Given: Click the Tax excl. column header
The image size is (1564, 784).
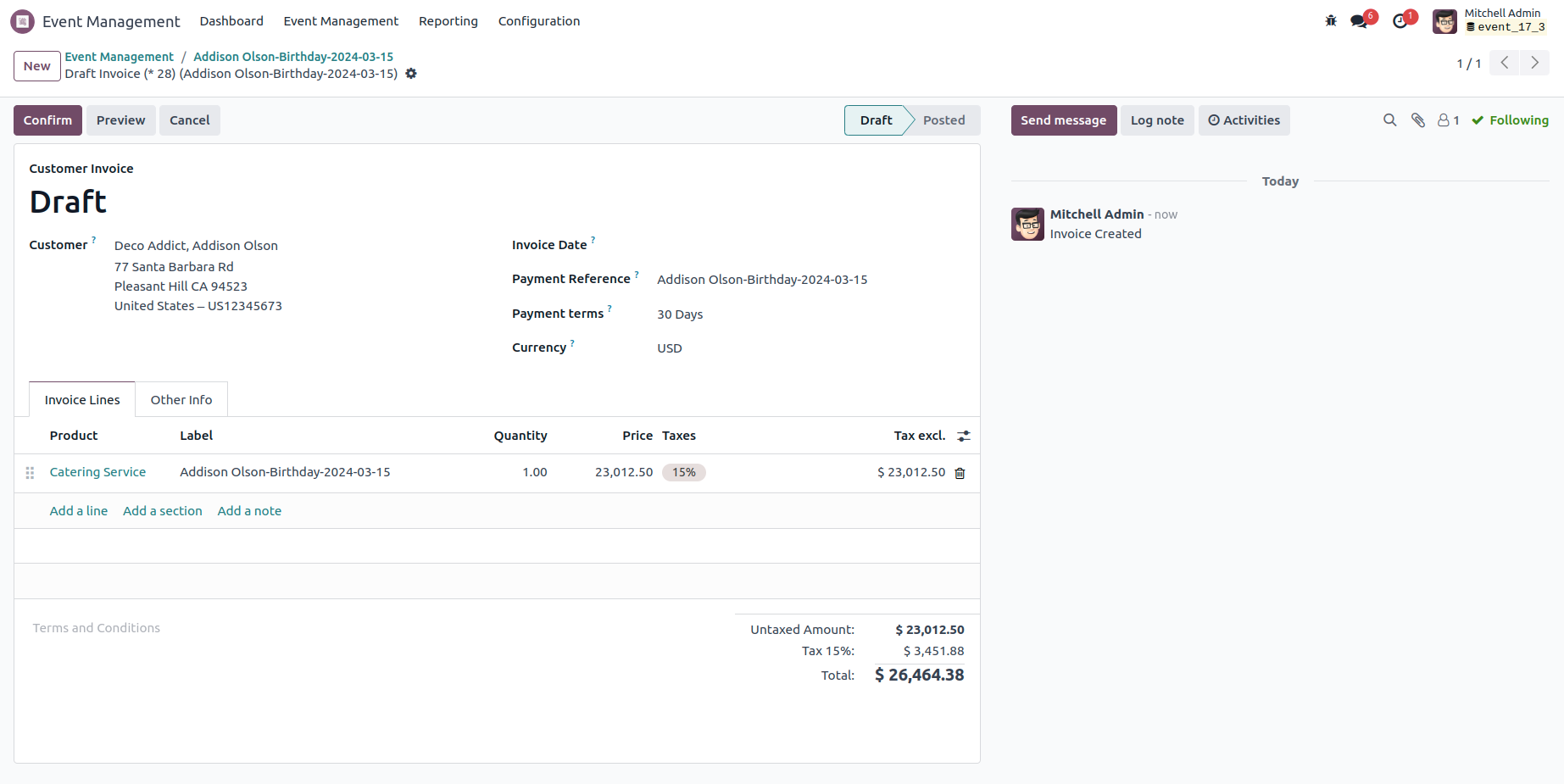Looking at the screenshot, I should pos(920,436).
